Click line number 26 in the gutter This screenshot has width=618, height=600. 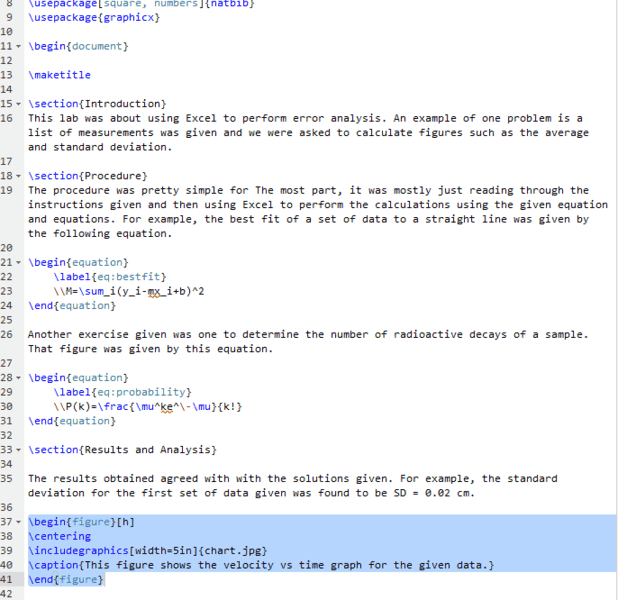click(6, 334)
